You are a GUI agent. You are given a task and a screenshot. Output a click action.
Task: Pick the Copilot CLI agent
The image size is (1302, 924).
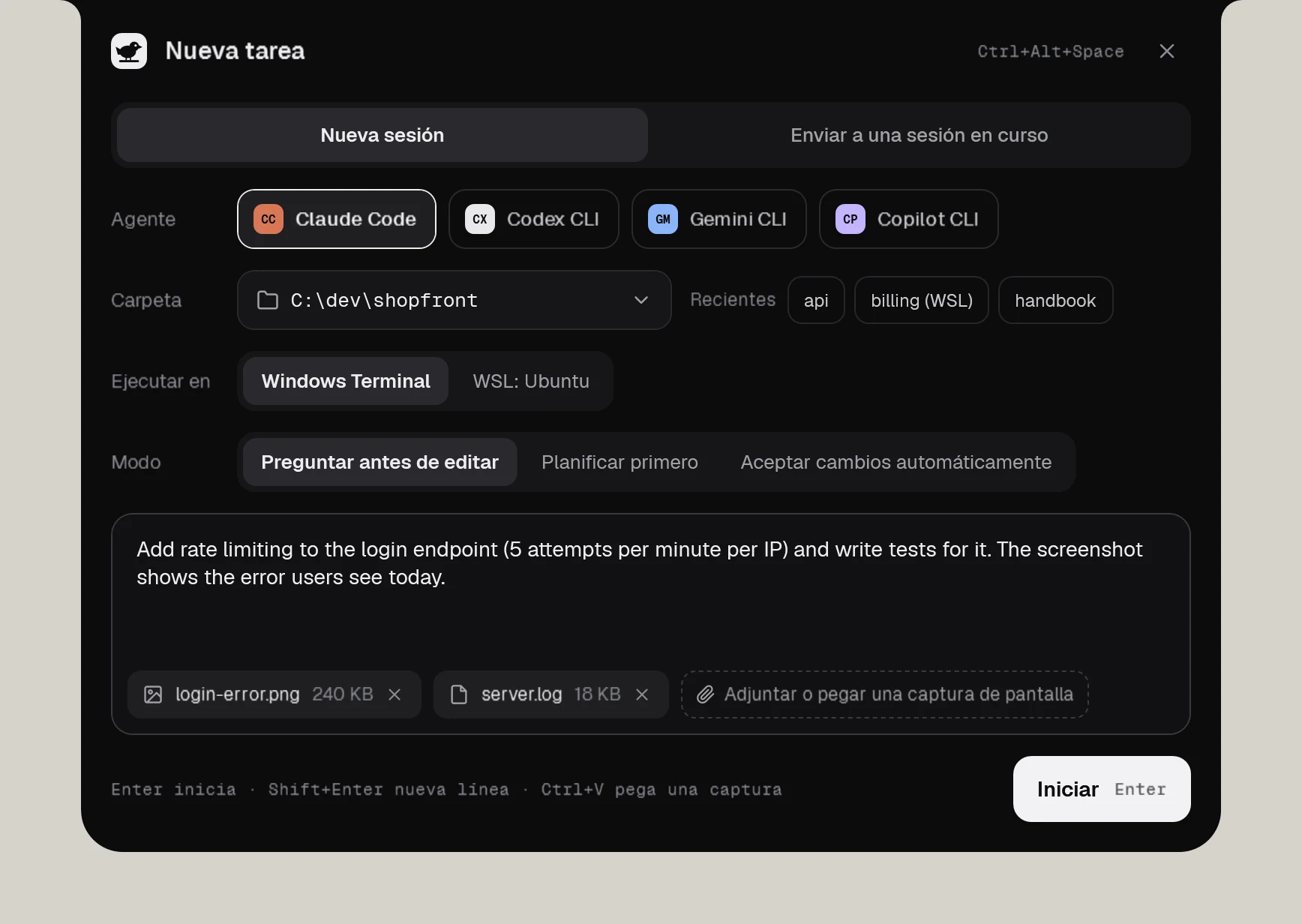click(909, 219)
